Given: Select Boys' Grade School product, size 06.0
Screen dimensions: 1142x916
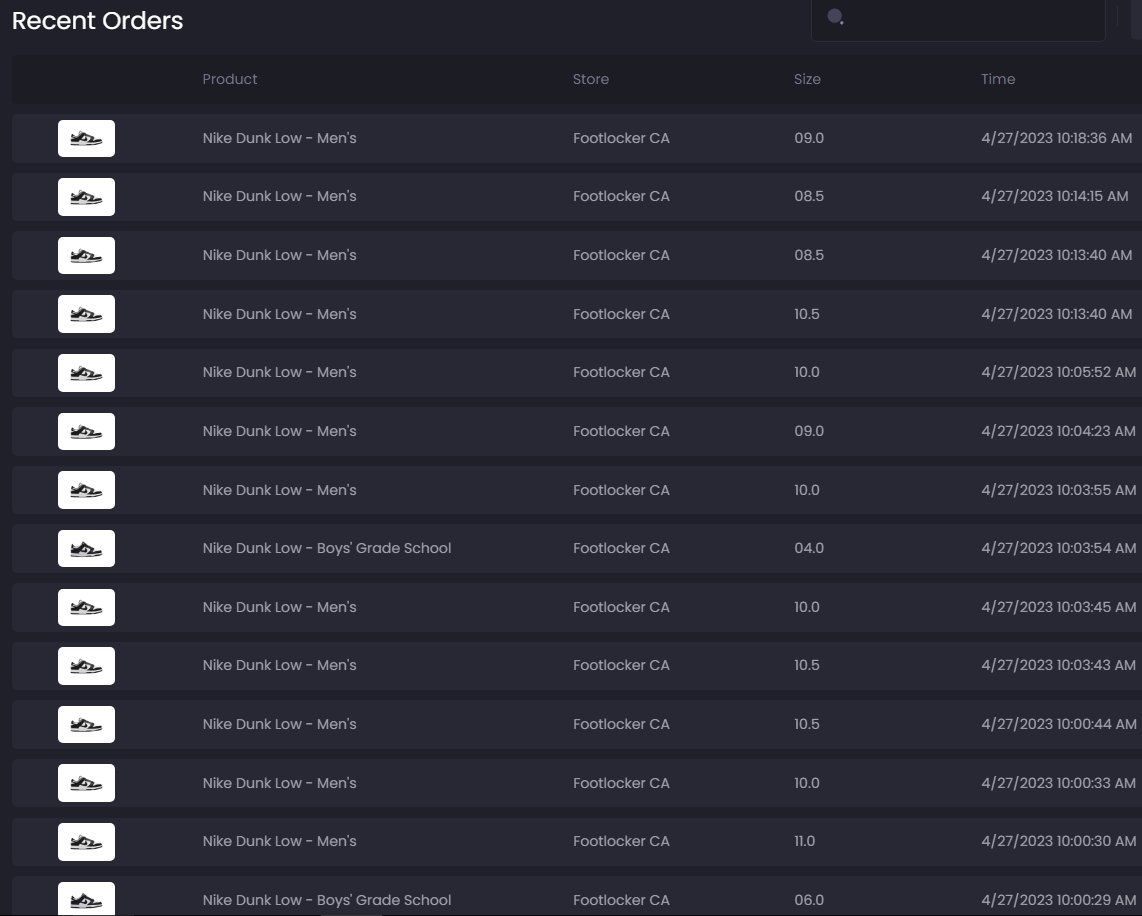Looking at the screenshot, I should (327, 900).
